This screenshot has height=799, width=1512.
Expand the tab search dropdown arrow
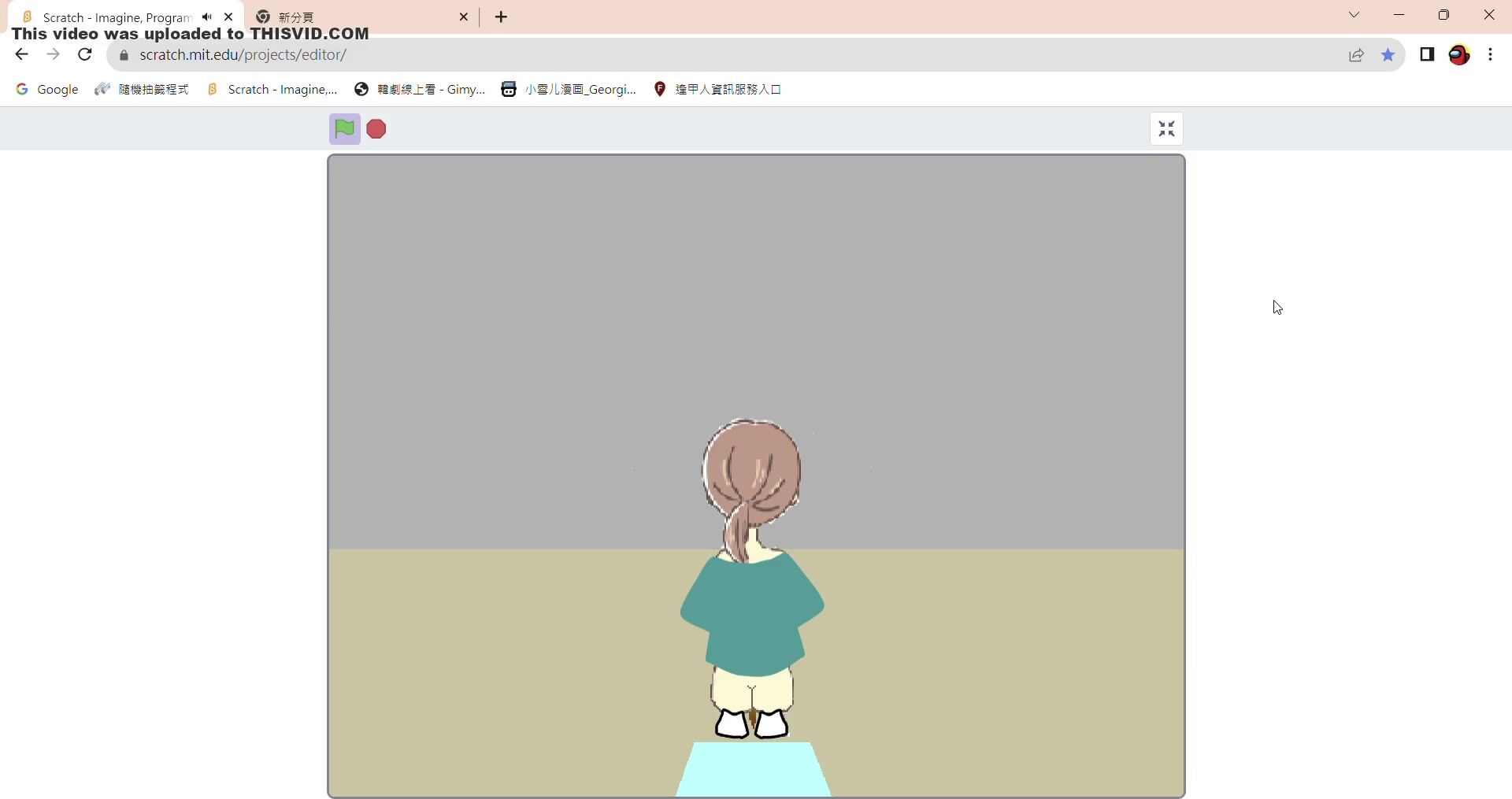coord(1354,15)
